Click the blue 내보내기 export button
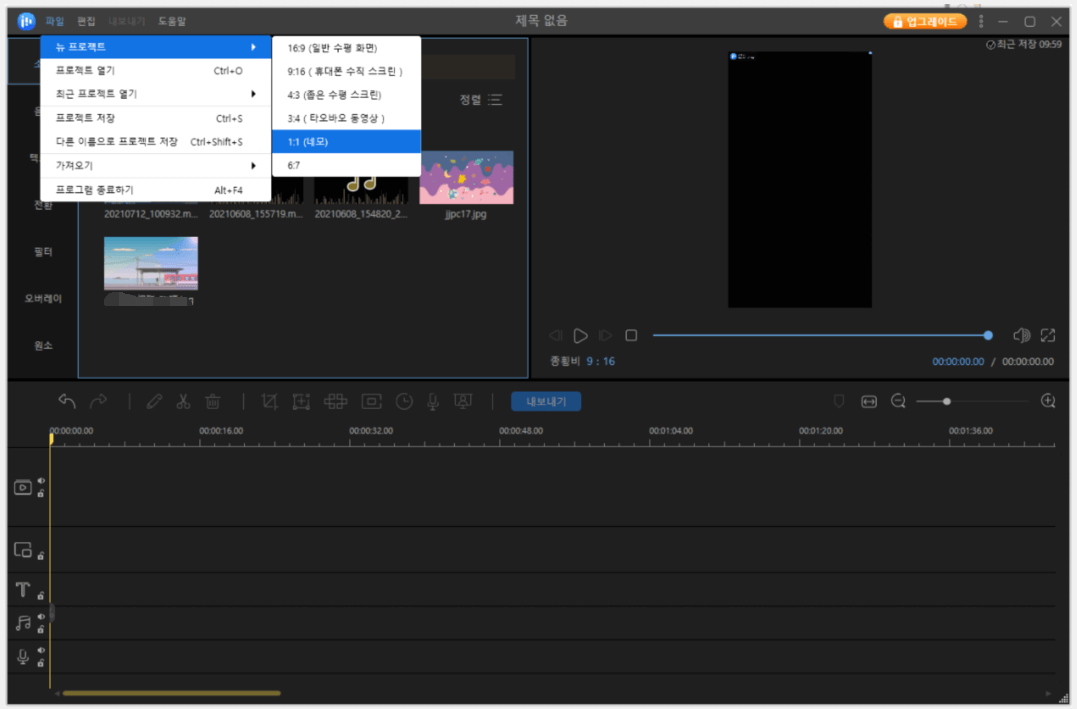Image resolution: width=1077 pixels, height=709 pixels. point(546,401)
